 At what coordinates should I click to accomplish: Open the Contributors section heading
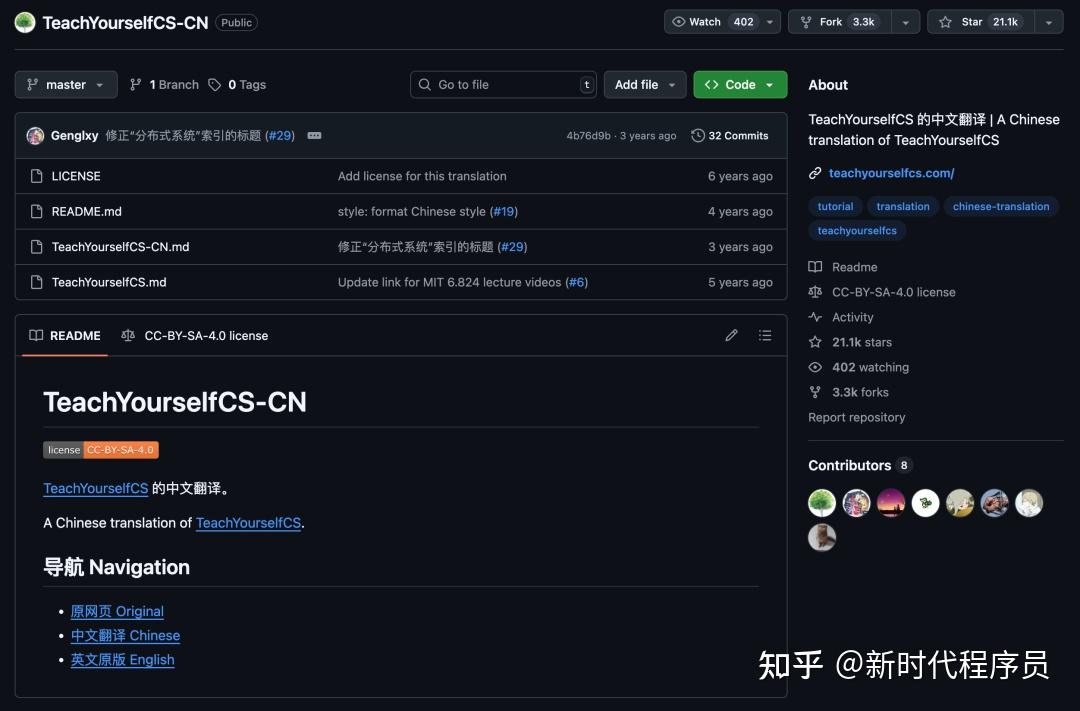(860, 465)
